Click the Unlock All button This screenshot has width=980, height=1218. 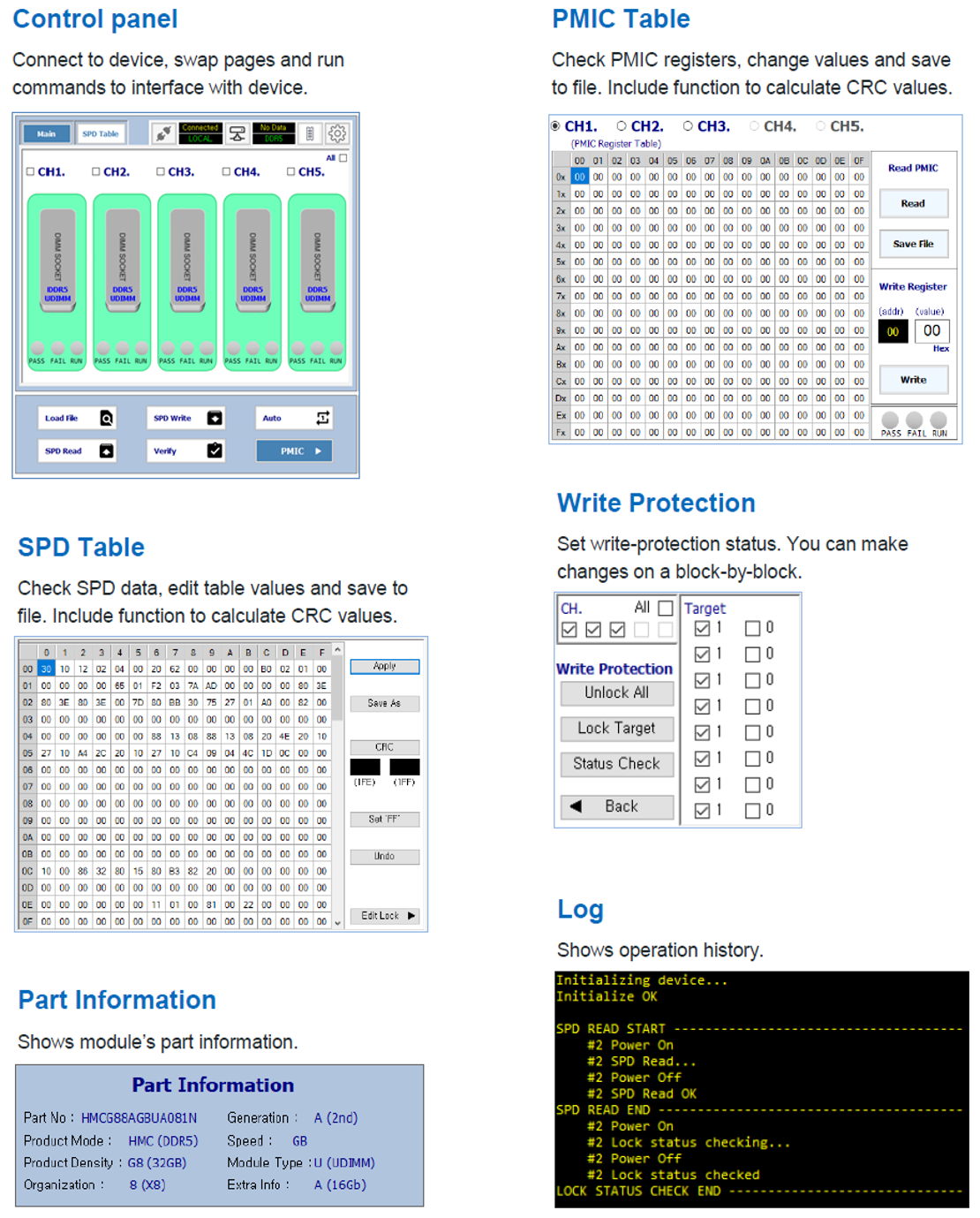tap(616, 693)
